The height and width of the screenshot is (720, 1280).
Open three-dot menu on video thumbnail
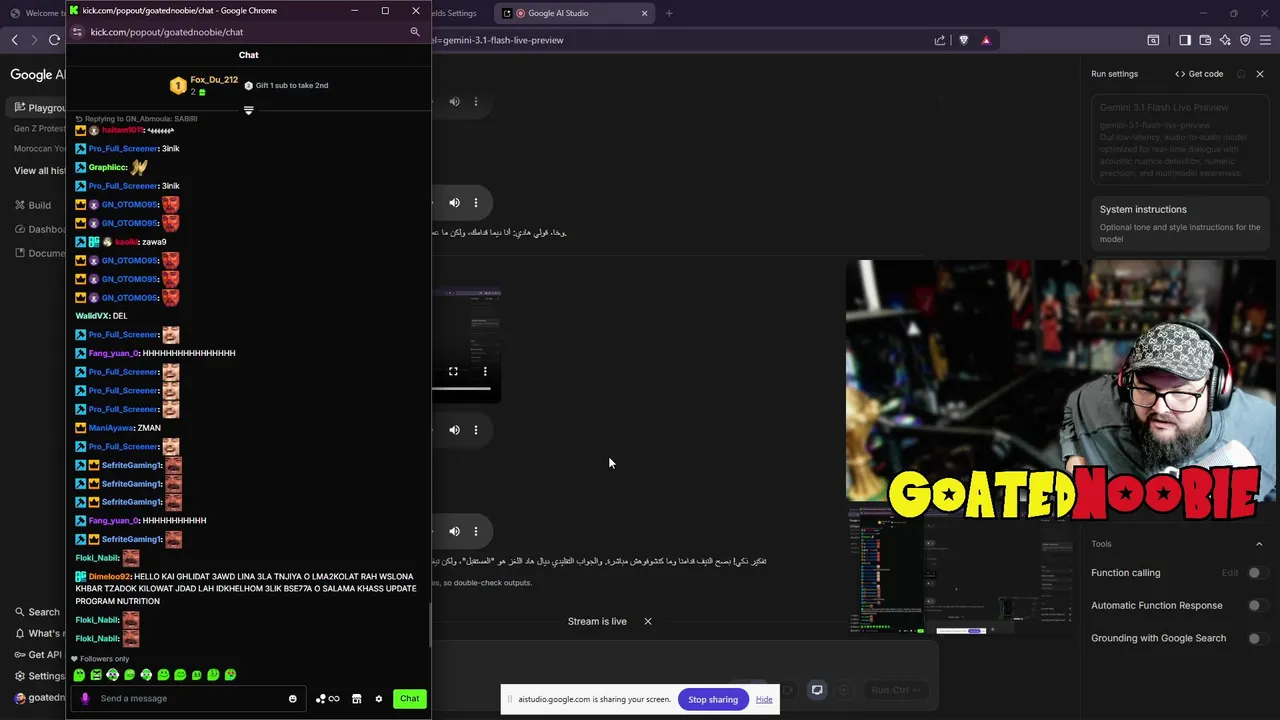click(485, 372)
